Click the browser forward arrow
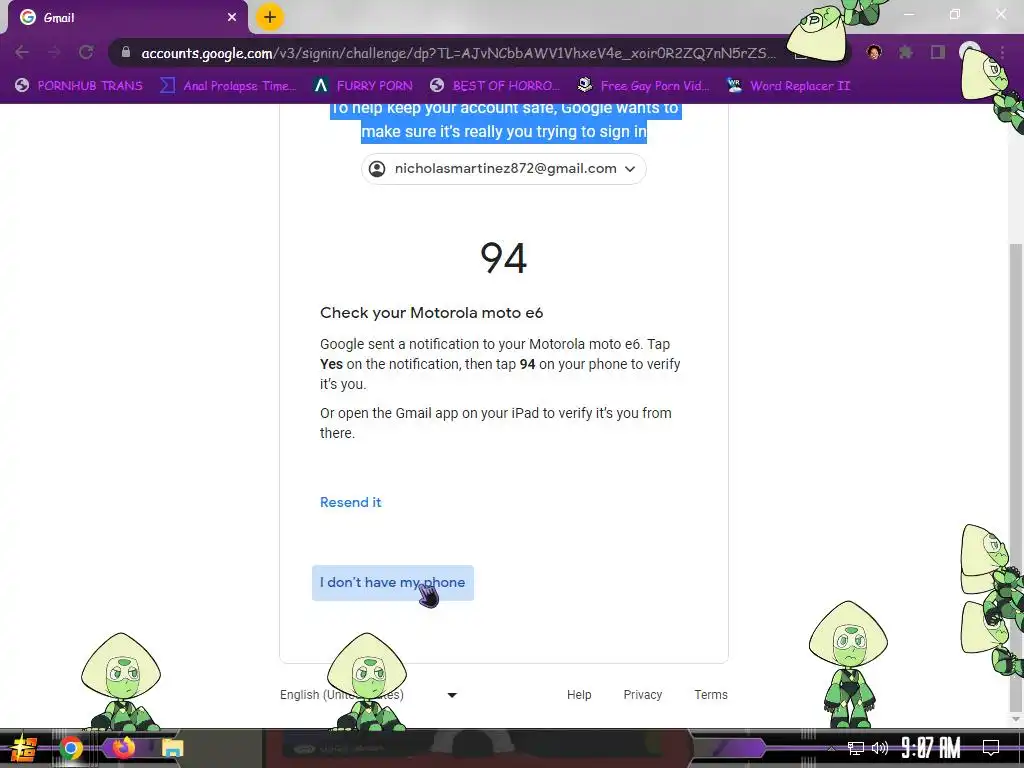 [54, 52]
